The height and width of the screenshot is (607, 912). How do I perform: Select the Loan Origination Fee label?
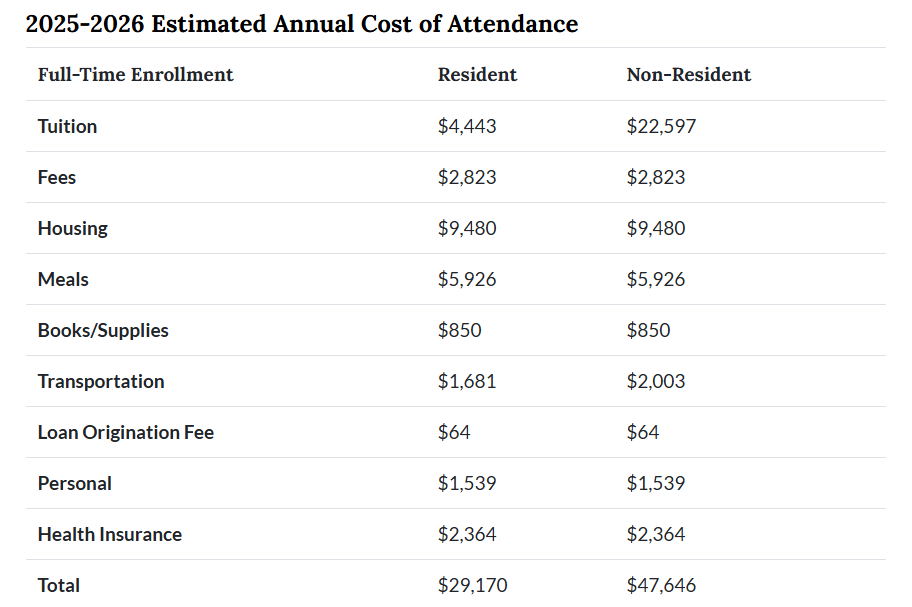(x=126, y=432)
